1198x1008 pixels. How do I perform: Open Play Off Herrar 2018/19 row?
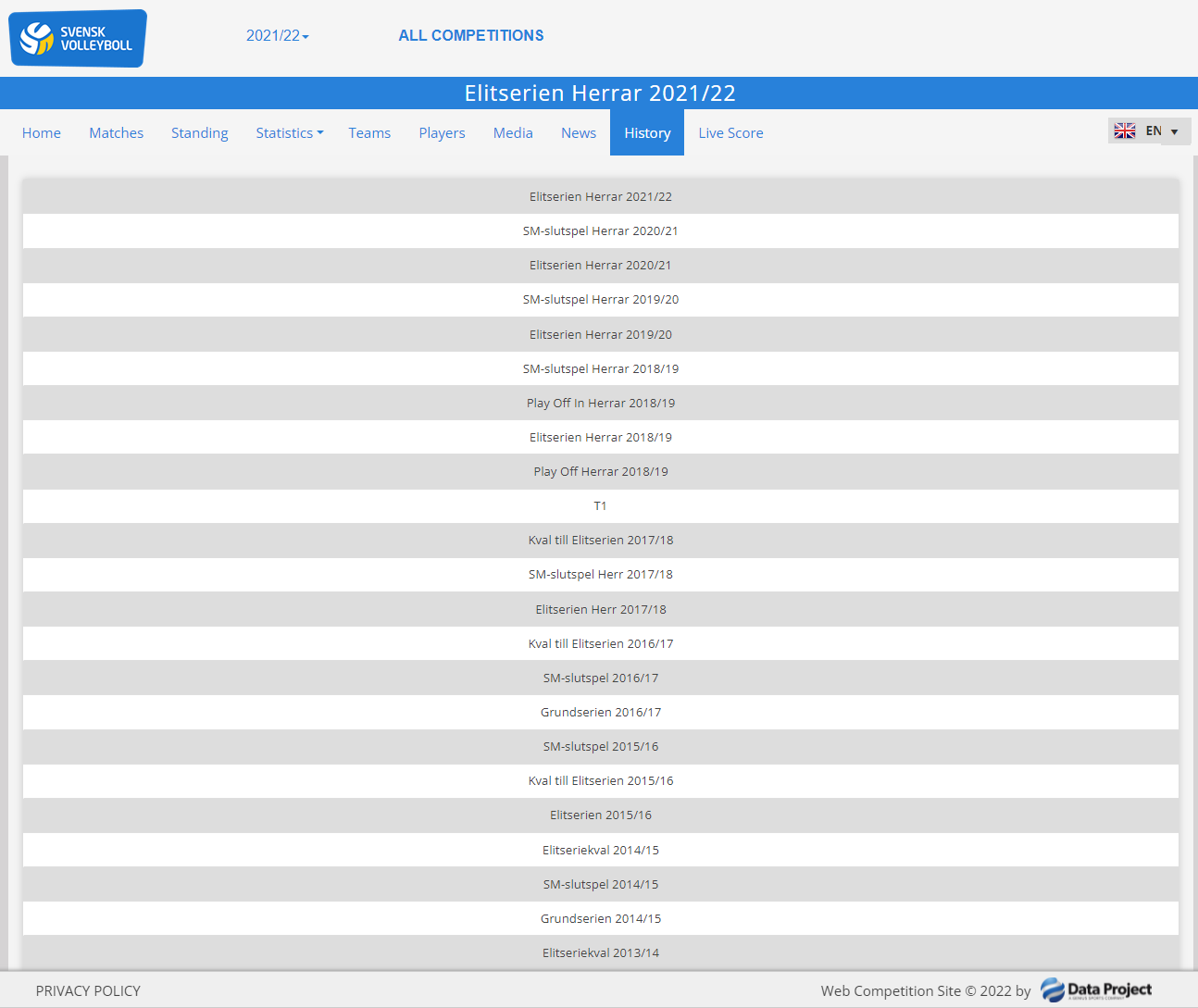pyautogui.click(x=601, y=471)
